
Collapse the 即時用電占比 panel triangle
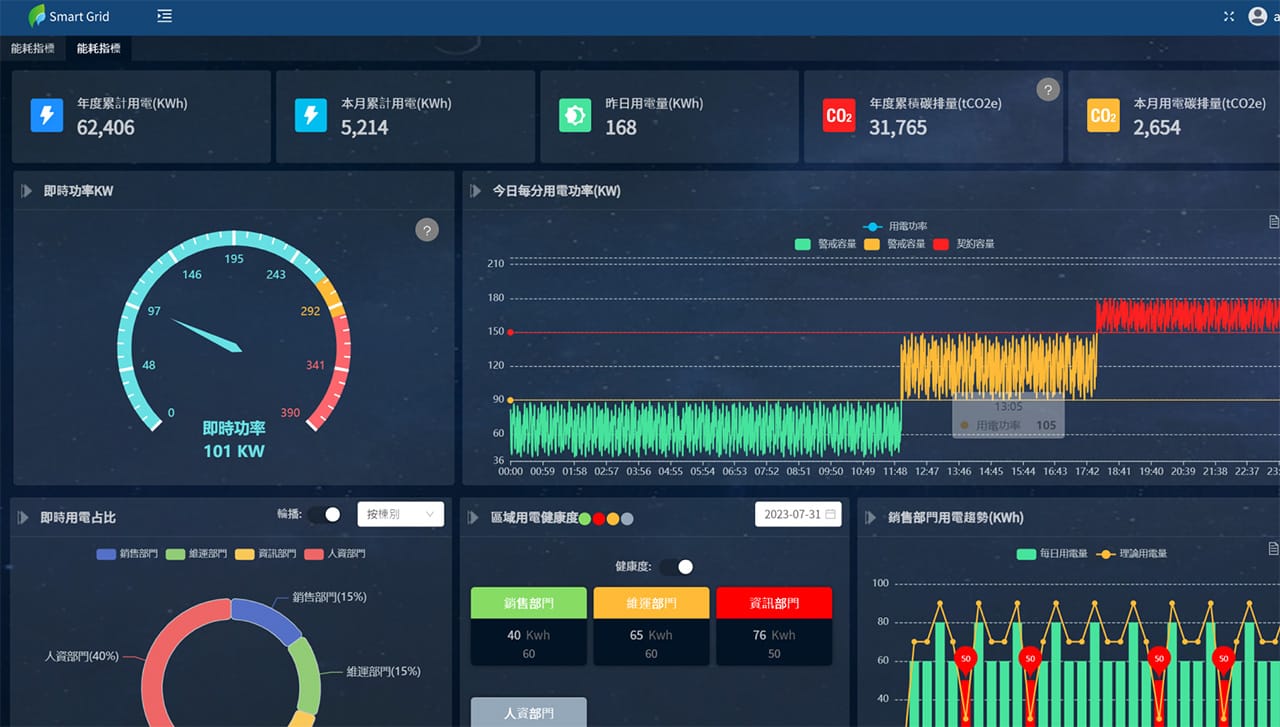[x=25, y=518]
